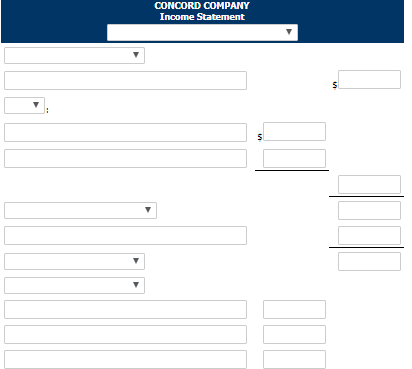Viewport: 412px width, 369px height.
Task: Click the first wide account name text field
Action: click(x=125, y=80)
